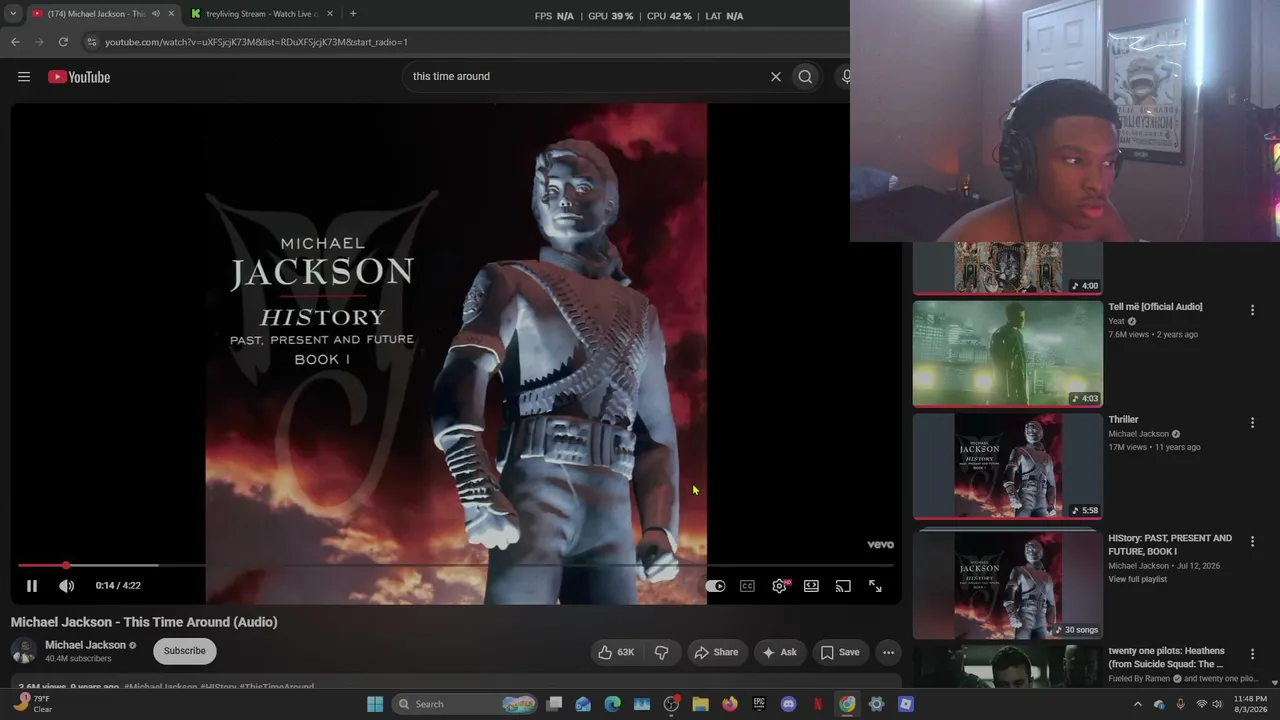Open the player settings gear

pos(779,586)
